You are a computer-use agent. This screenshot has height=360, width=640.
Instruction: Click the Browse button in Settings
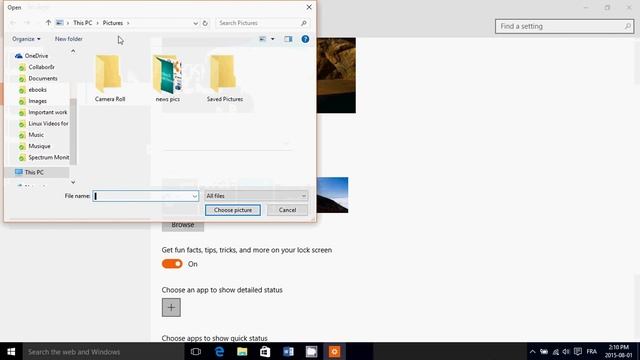tap(182, 225)
